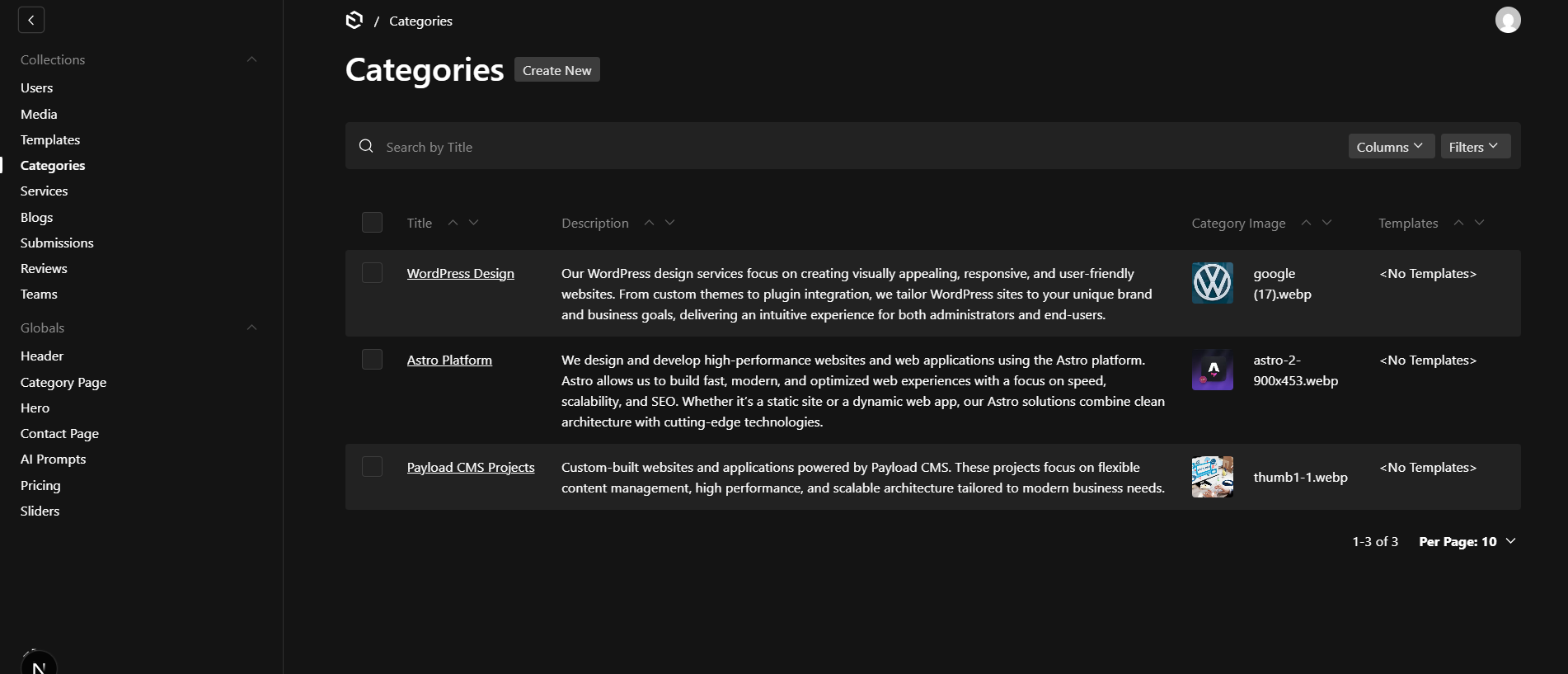Sort Templates column descending
This screenshot has width=1568, height=674.
[x=1480, y=223]
